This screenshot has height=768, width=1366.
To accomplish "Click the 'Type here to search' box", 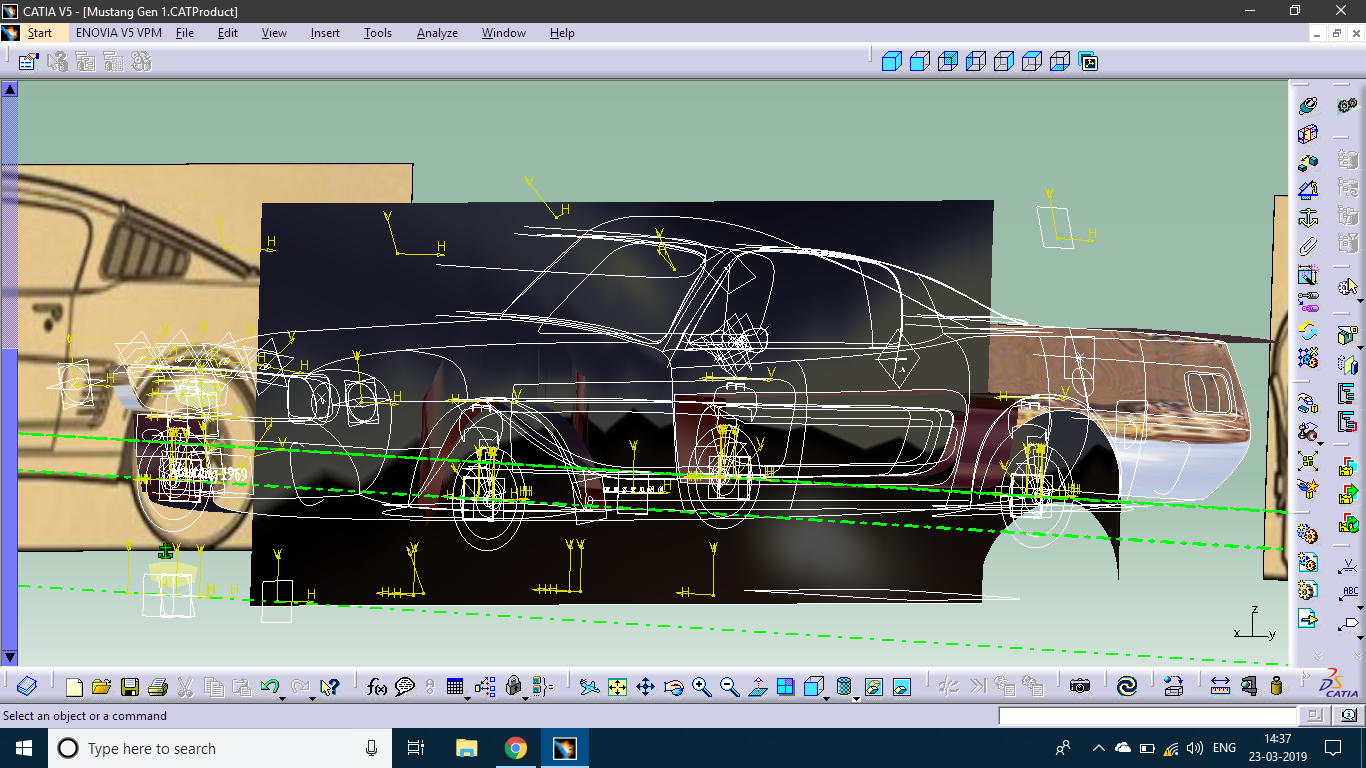I will click(x=220, y=748).
